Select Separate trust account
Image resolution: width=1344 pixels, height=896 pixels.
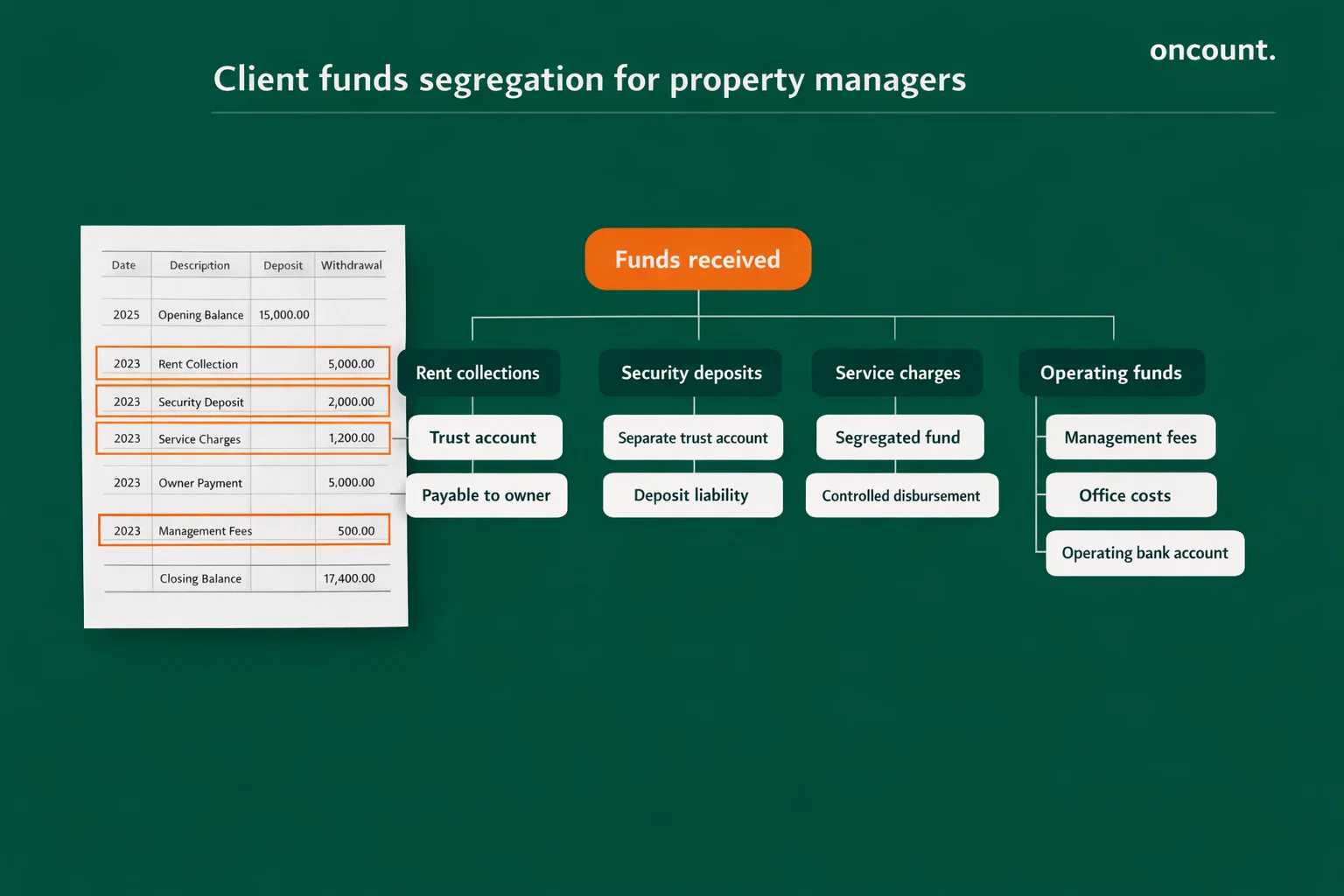point(692,437)
